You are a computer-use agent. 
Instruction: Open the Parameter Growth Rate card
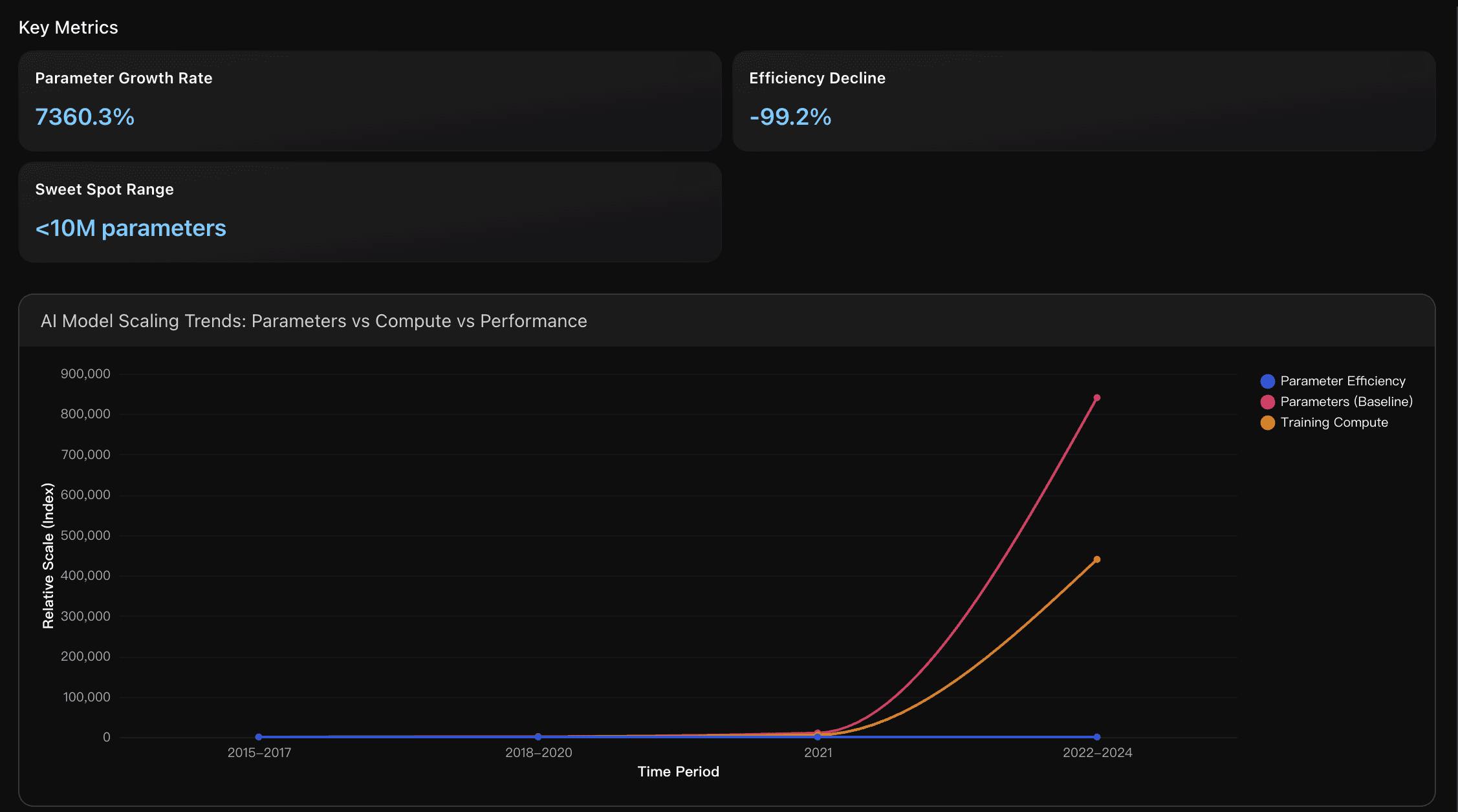(369, 101)
